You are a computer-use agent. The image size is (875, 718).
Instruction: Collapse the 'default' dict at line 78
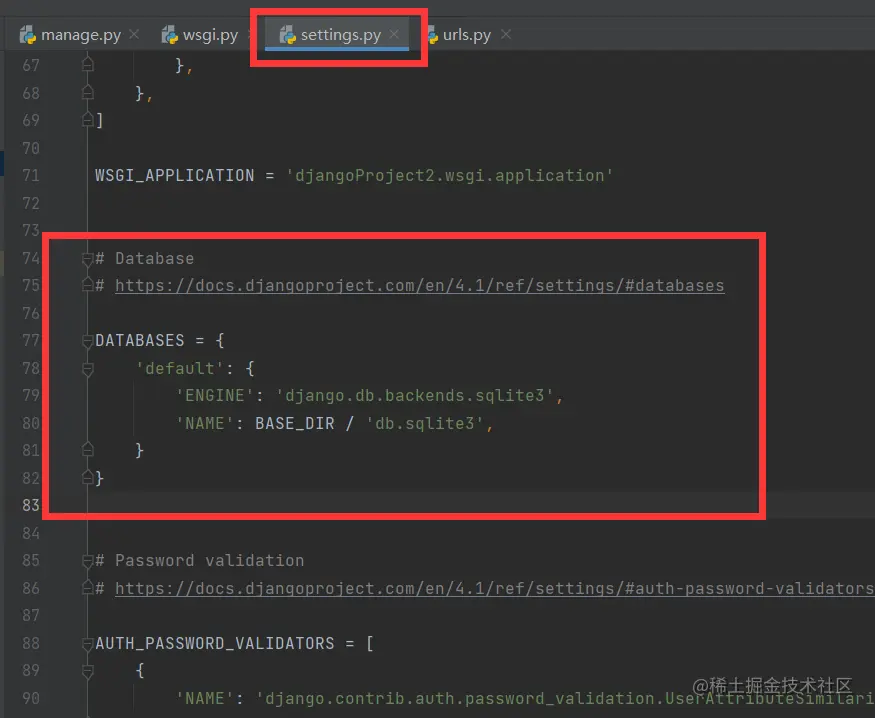coord(88,369)
